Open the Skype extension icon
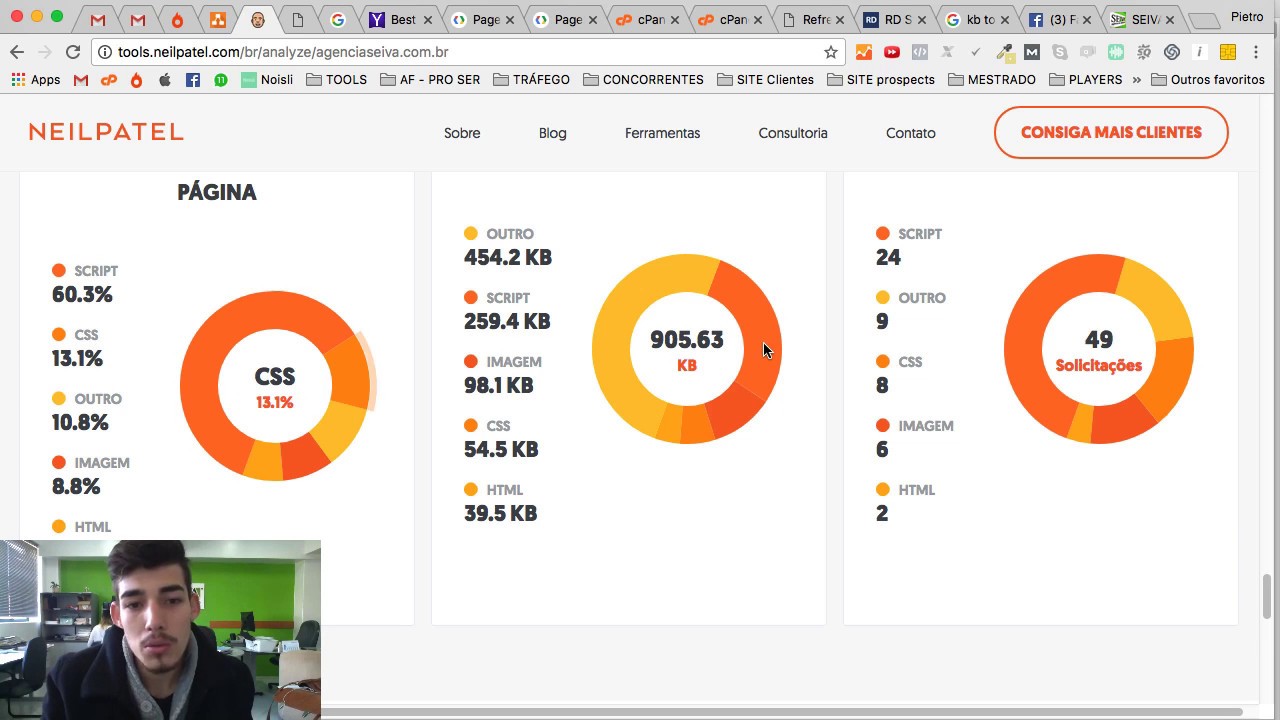Viewport: 1280px width, 720px height. 1060,52
